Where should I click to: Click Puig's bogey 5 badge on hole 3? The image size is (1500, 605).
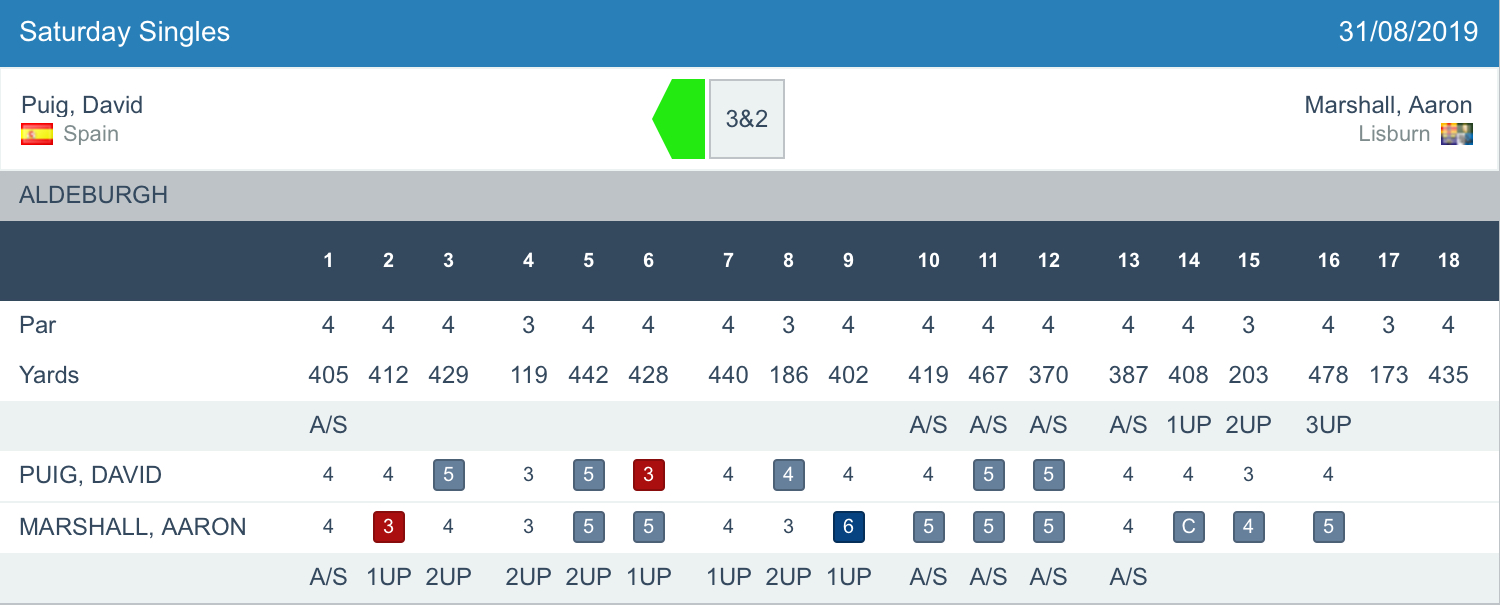click(x=448, y=475)
